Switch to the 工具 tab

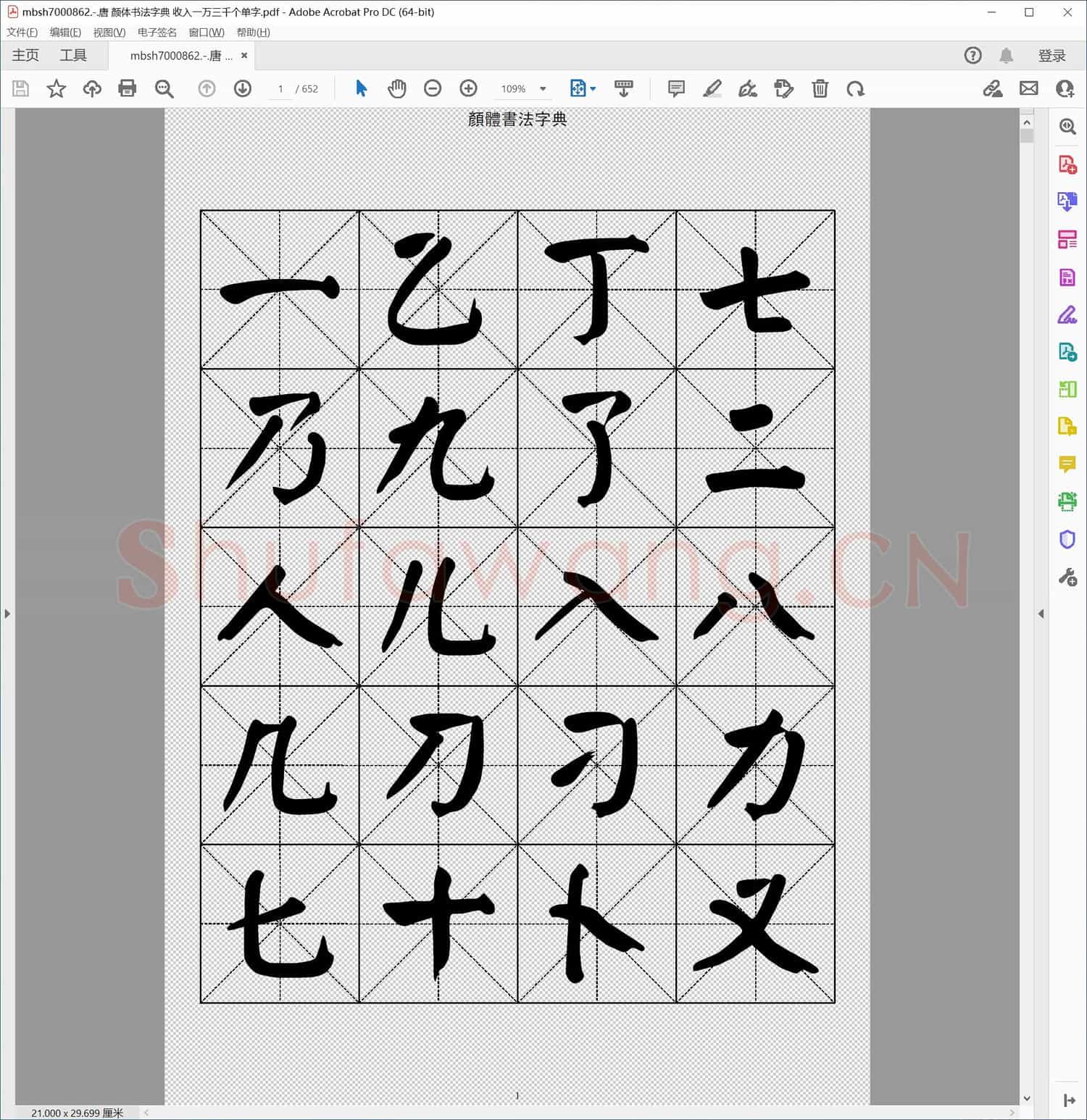pos(72,55)
